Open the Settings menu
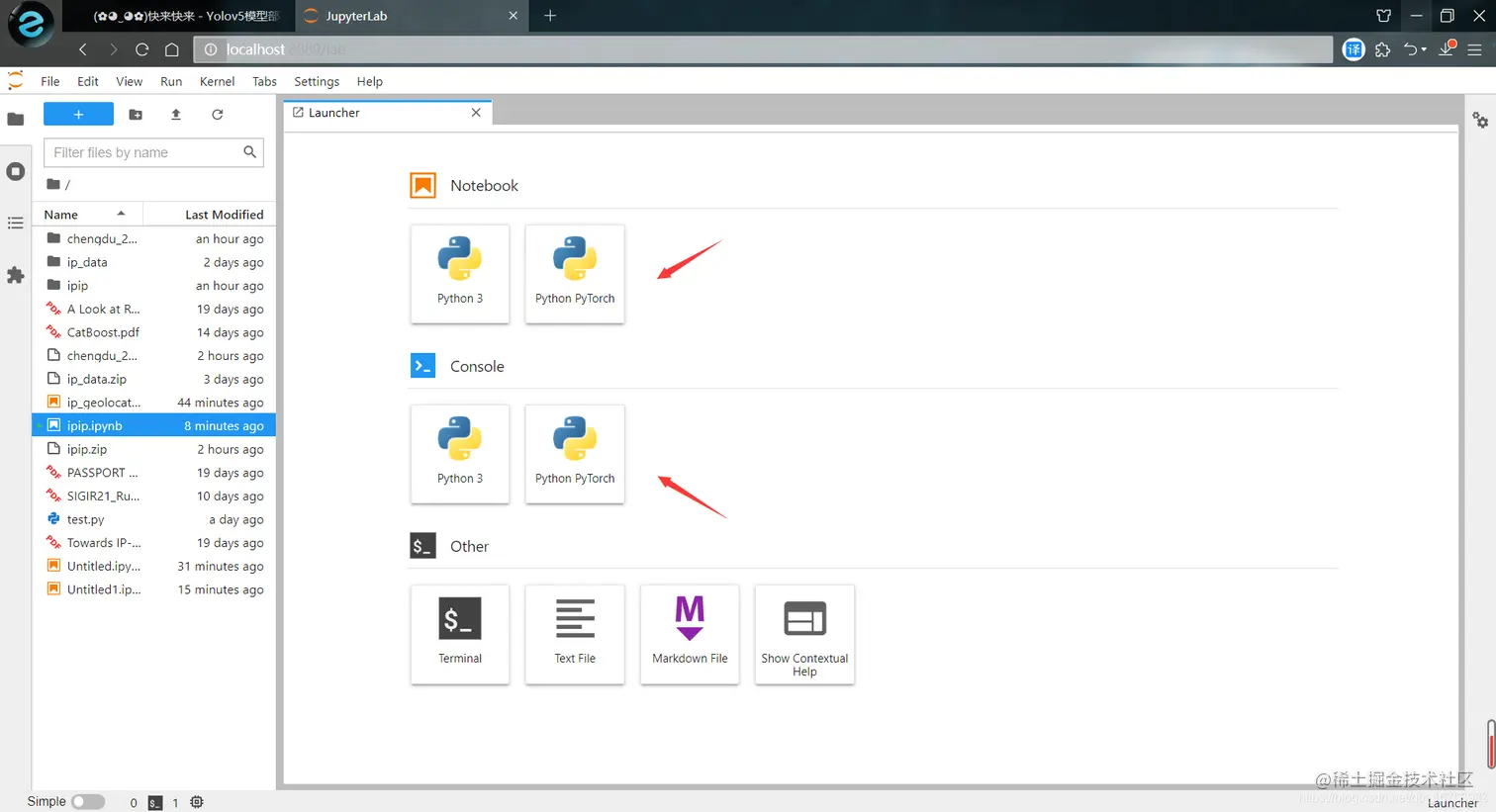 (317, 81)
